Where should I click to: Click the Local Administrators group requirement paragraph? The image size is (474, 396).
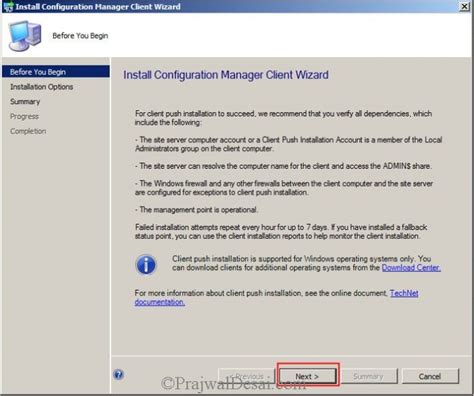pos(289,144)
